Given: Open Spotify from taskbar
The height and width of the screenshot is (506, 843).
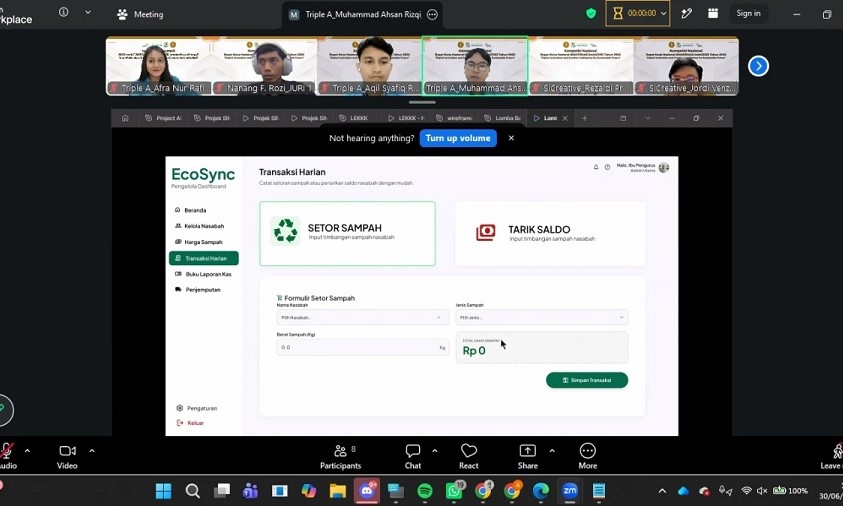Looking at the screenshot, I should point(425,490).
